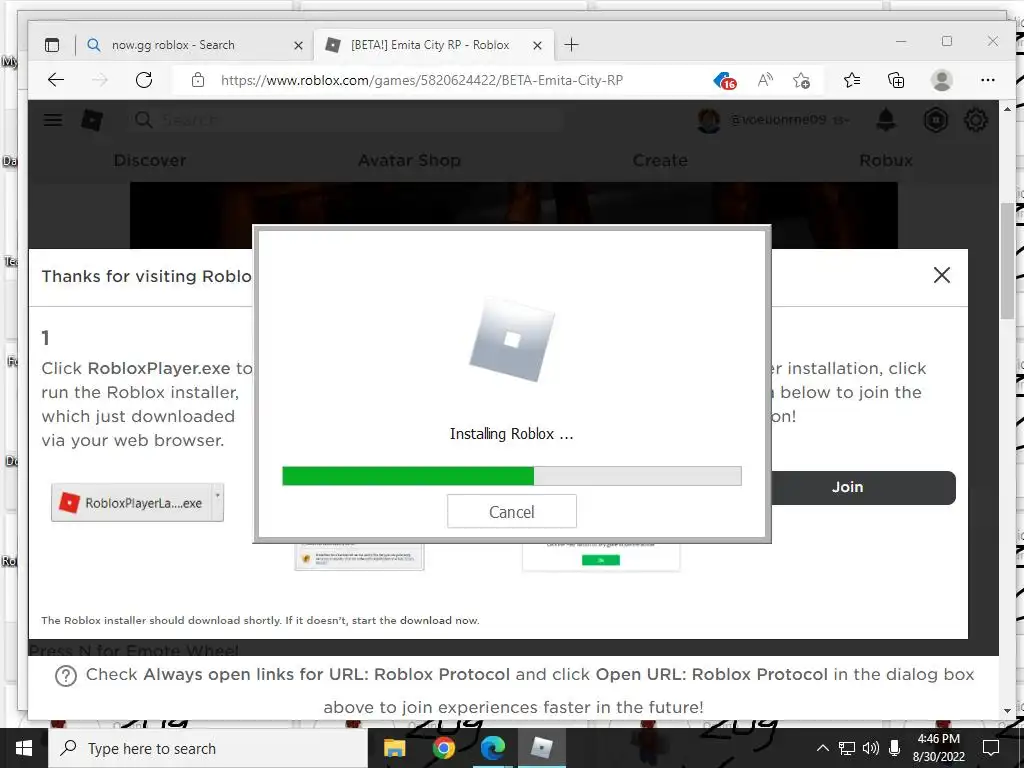Open the Avatar Shop menu item
The width and height of the screenshot is (1024, 768).
[409, 160]
